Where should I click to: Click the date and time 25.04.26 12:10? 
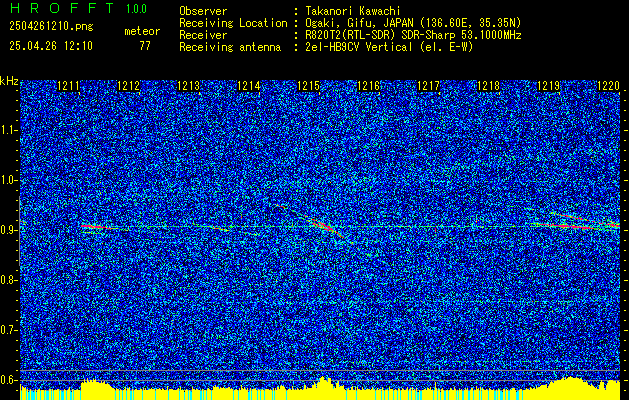pos(51,46)
